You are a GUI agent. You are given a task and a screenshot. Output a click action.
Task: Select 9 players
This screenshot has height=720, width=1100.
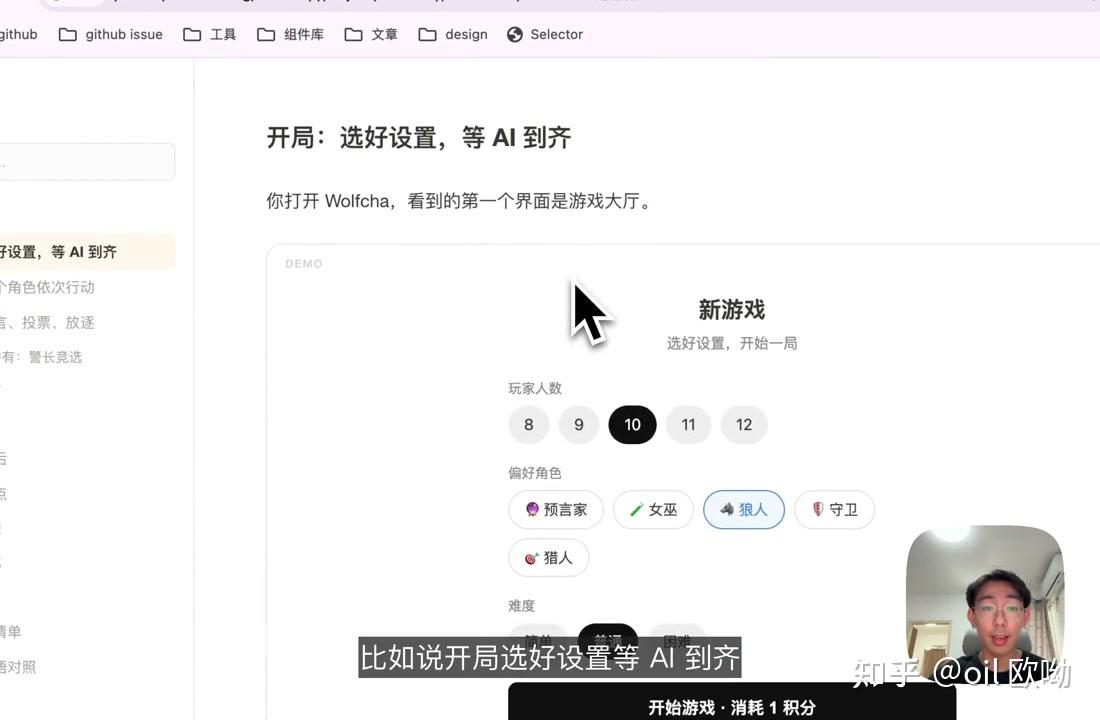(x=579, y=425)
